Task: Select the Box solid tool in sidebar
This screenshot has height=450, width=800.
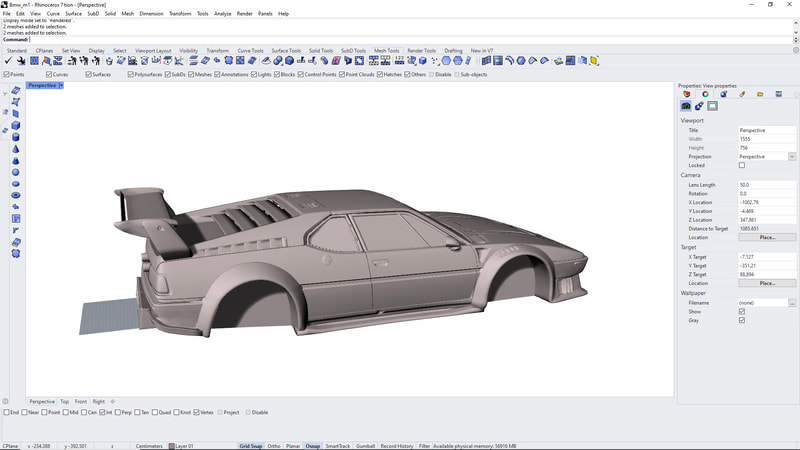Action: pyautogui.click(x=16, y=125)
